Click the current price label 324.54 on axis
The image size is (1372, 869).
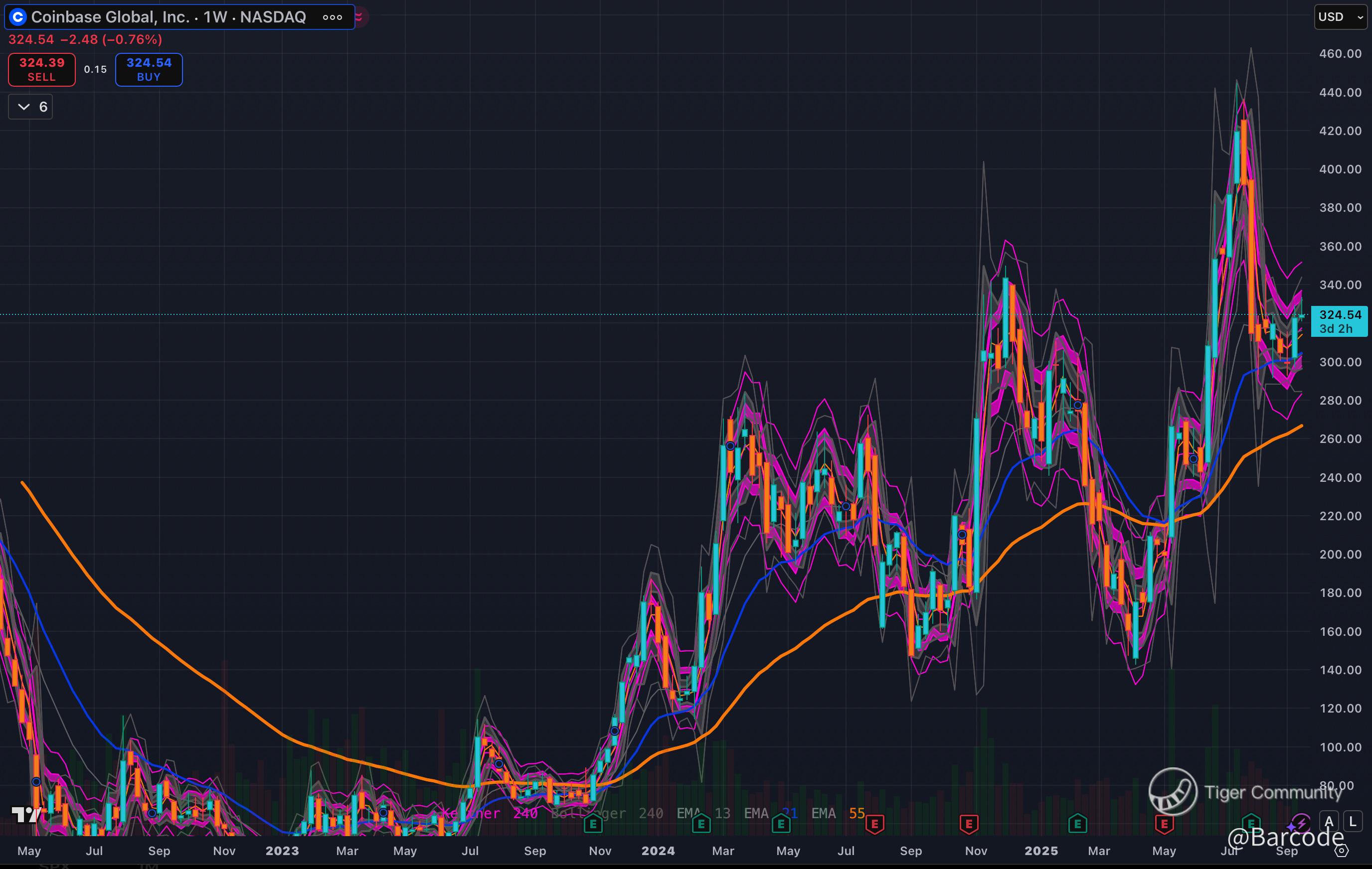click(1340, 315)
